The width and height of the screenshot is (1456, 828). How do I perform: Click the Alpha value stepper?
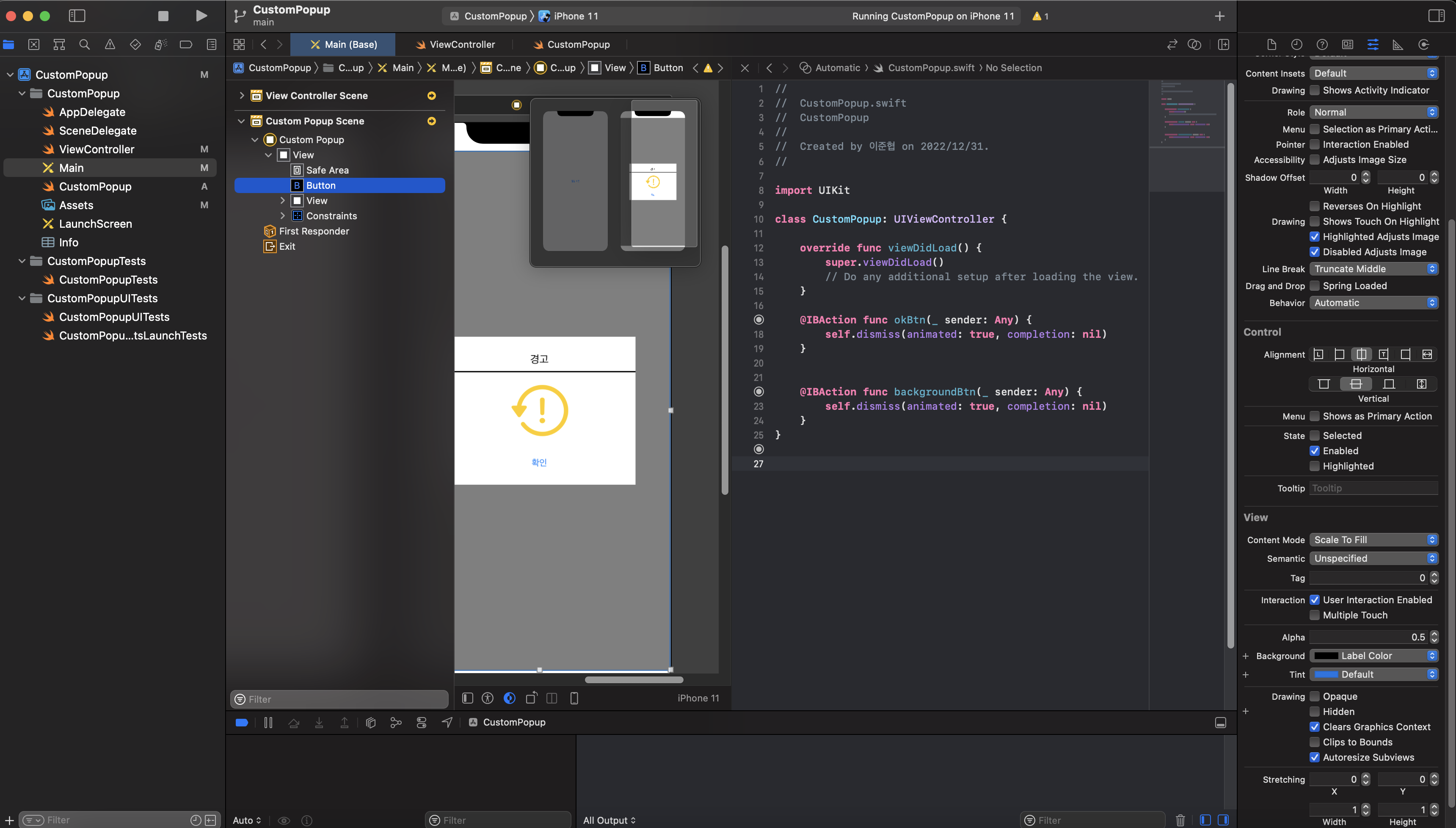(1434, 637)
